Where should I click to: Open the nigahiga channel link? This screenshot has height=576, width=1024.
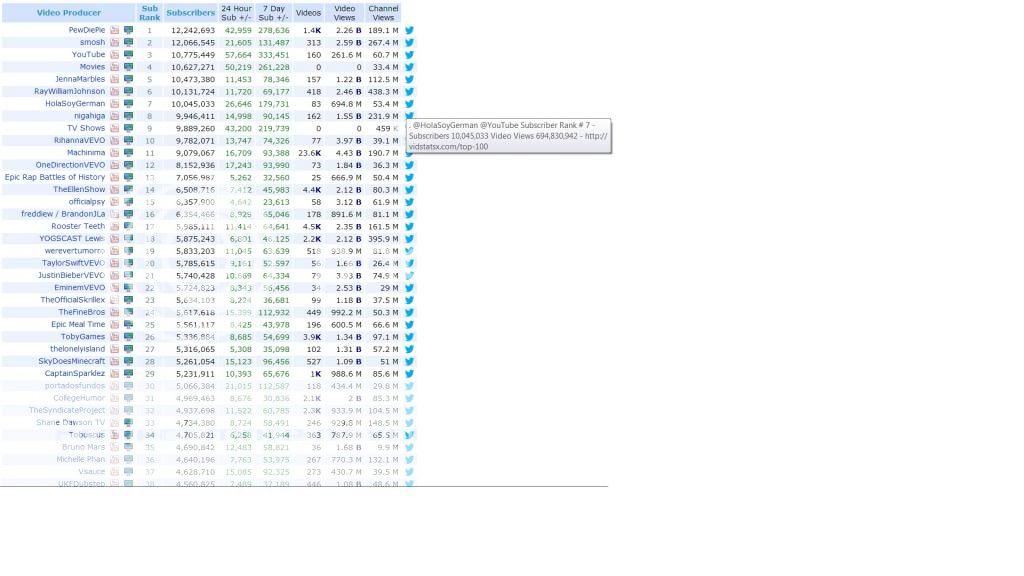[x=89, y=116]
